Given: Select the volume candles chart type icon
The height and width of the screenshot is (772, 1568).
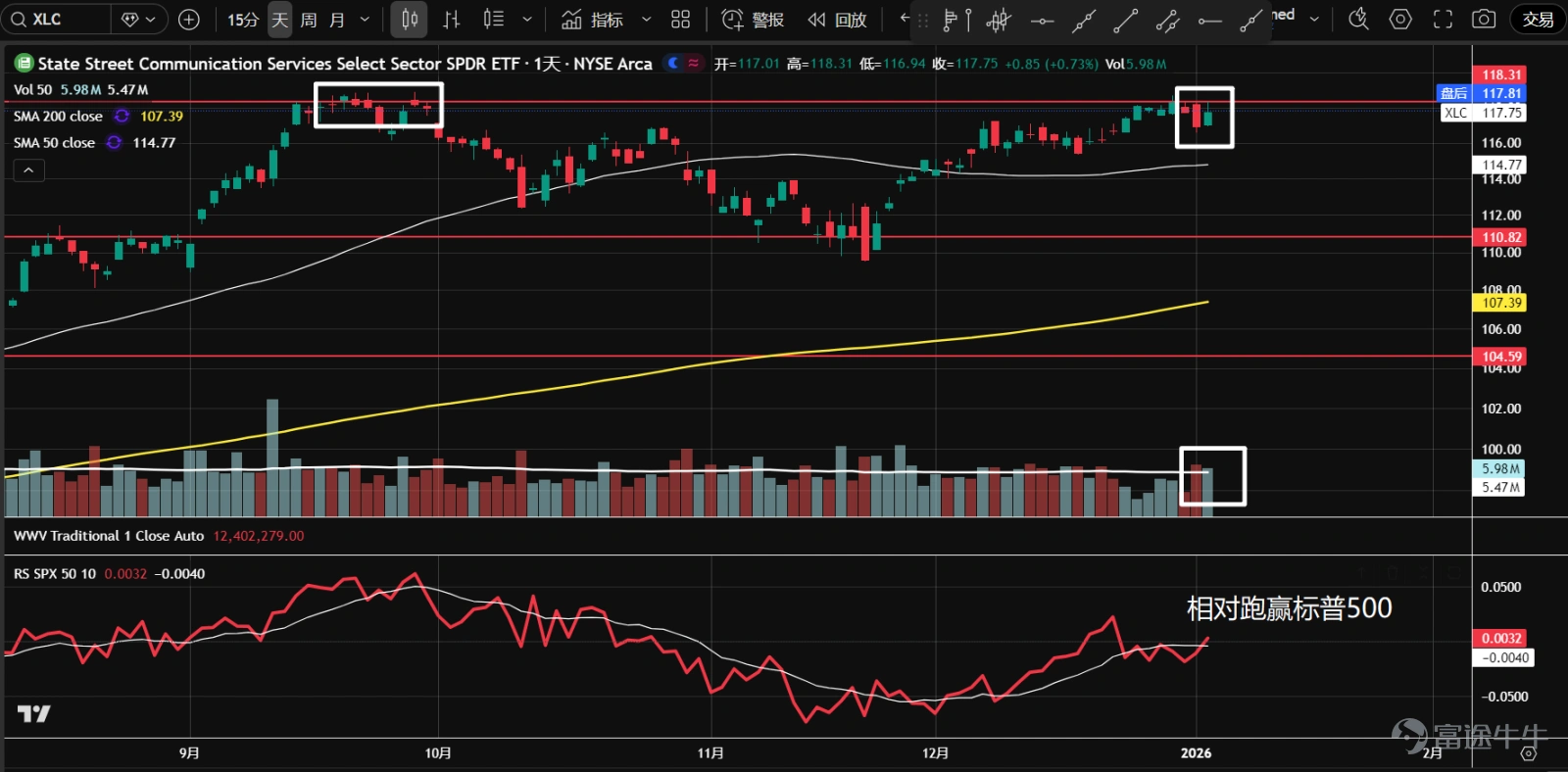Looking at the screenshot, I should 493,20.
